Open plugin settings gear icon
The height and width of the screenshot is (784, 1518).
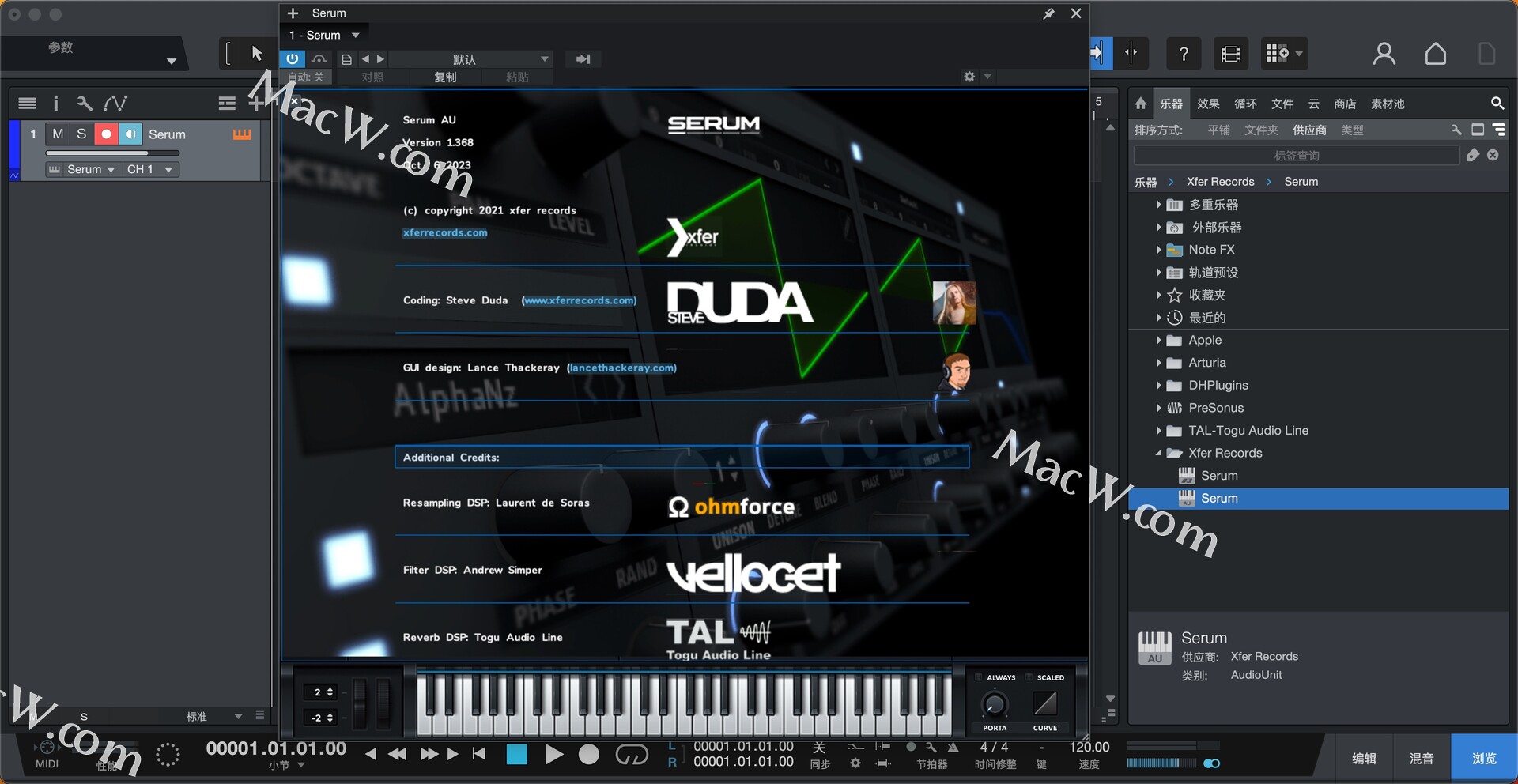coord(969,77)
